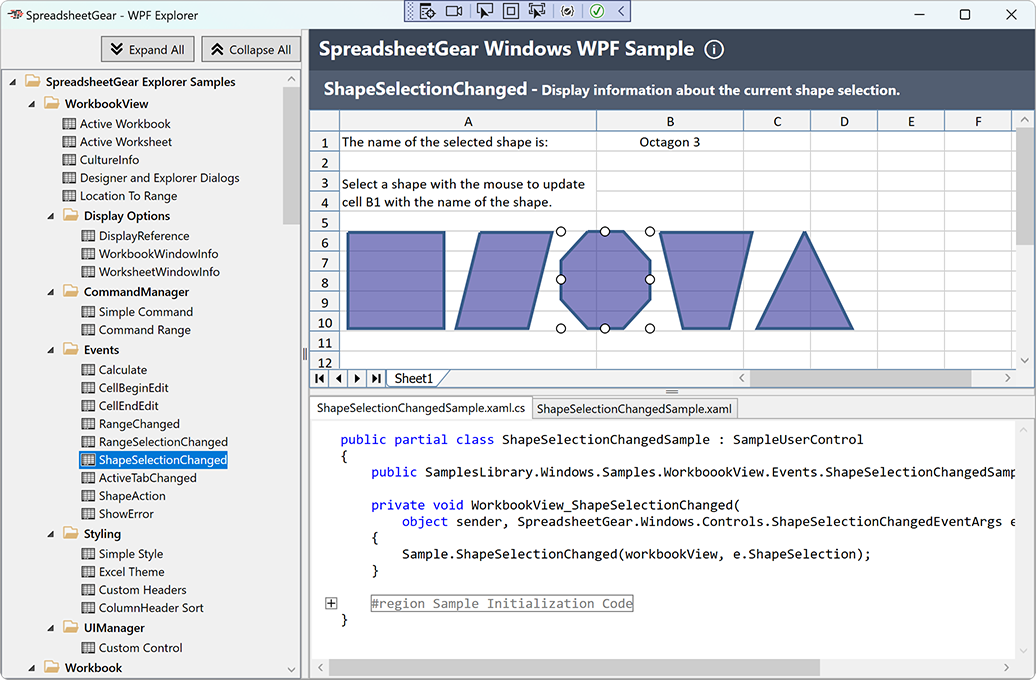Collapse SpreadsheetGear Explorer Samples root node

tap(13, 83)
